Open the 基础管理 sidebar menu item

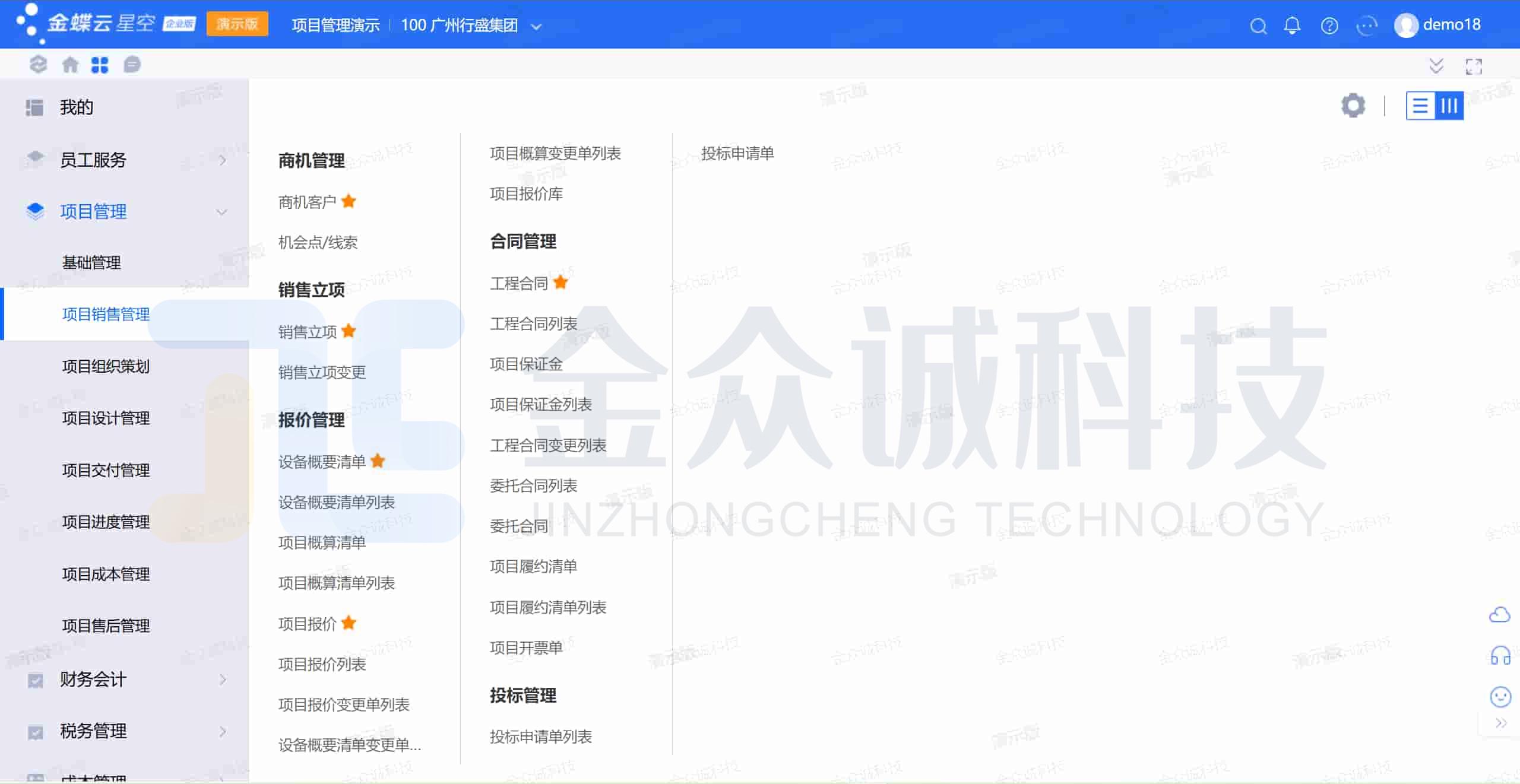coord(92,262)
